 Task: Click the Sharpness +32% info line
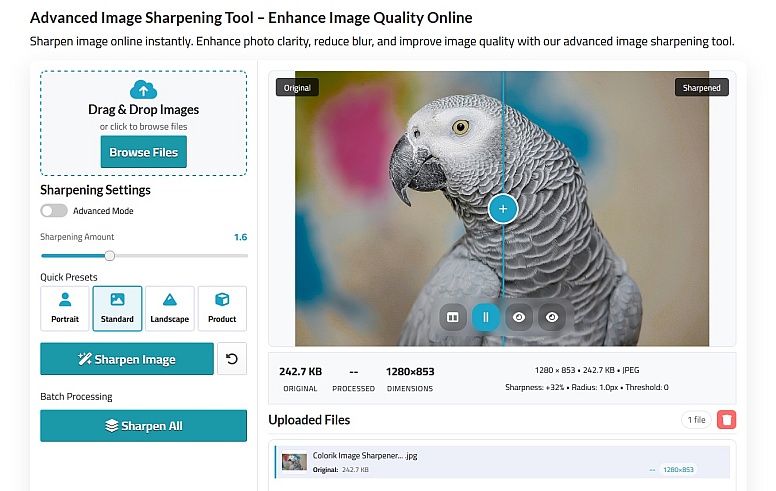point(586,387)
